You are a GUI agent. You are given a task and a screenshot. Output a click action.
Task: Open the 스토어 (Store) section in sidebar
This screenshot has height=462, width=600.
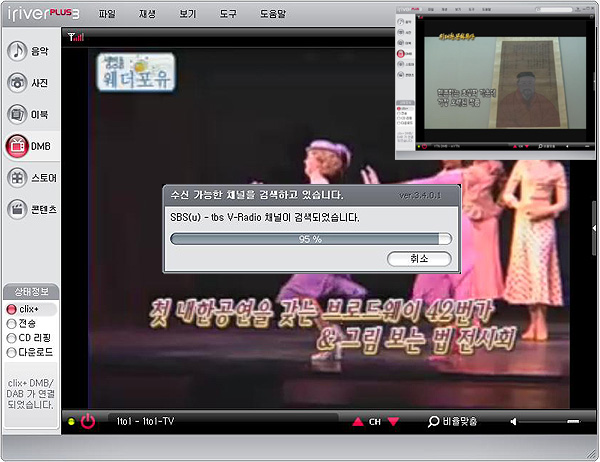pyautogui.click(x=31, y=178)
